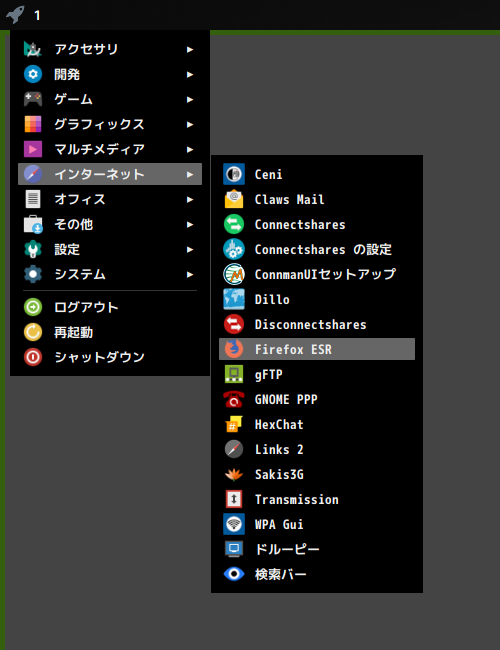Expand the システム submenu arrow
The image size is (500, 650).
[x=190, y=274]
